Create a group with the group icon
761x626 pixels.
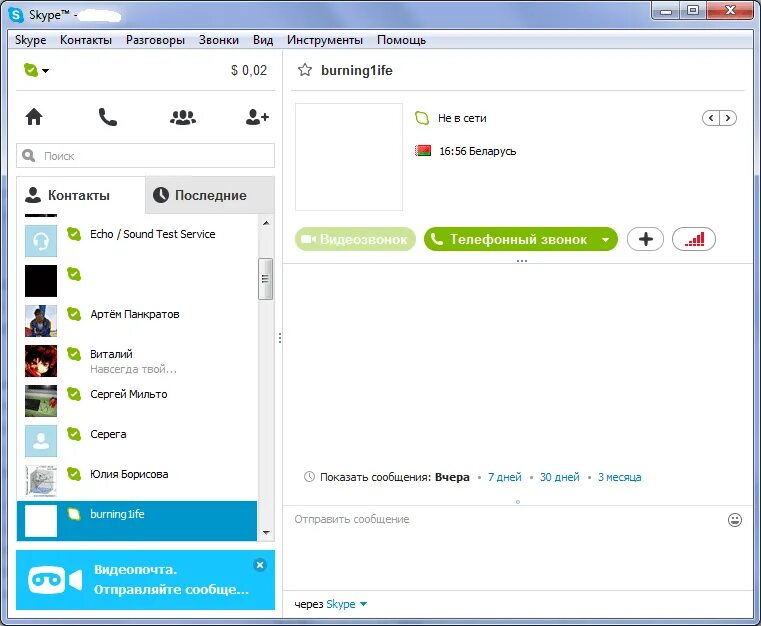click(183, 117)
